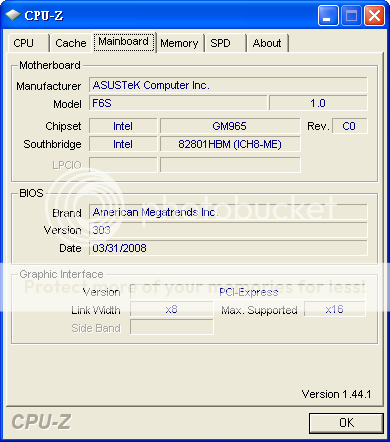Click the Model field showing F6S
This screenshot has width=390, height=442.
(x=178, y=103)
